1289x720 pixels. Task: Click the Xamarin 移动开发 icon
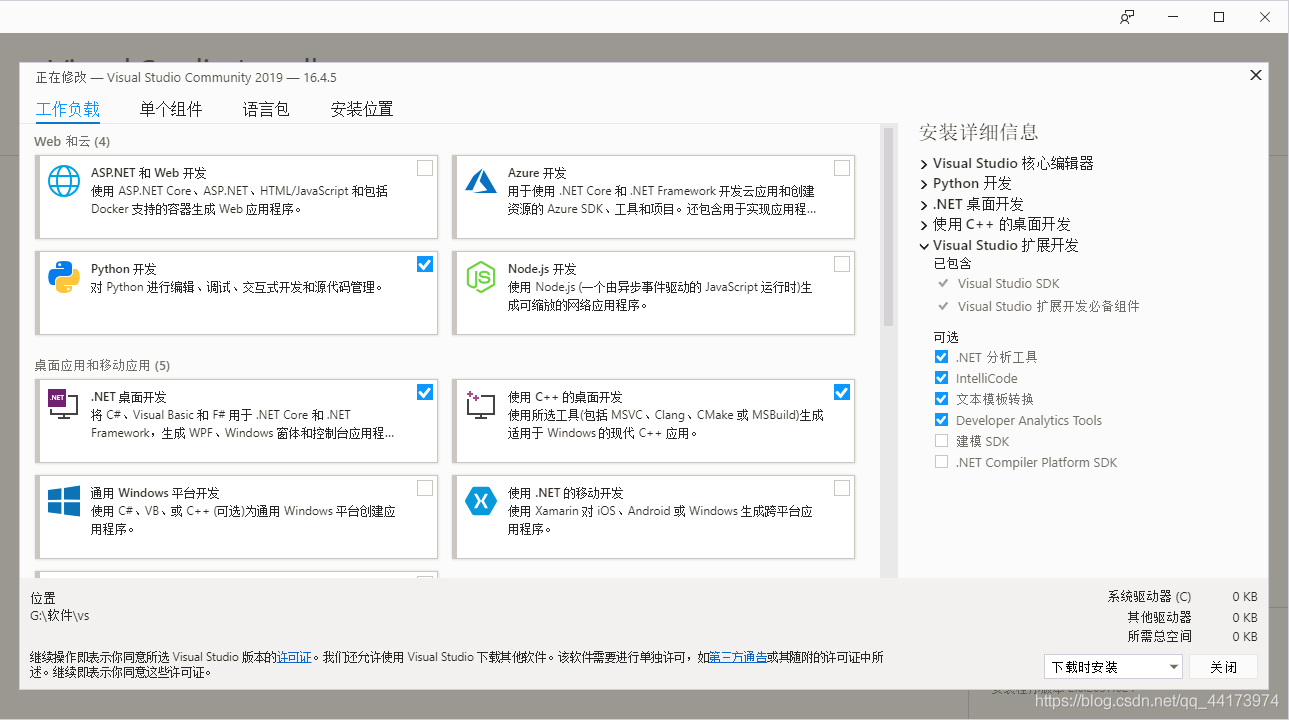480,503
